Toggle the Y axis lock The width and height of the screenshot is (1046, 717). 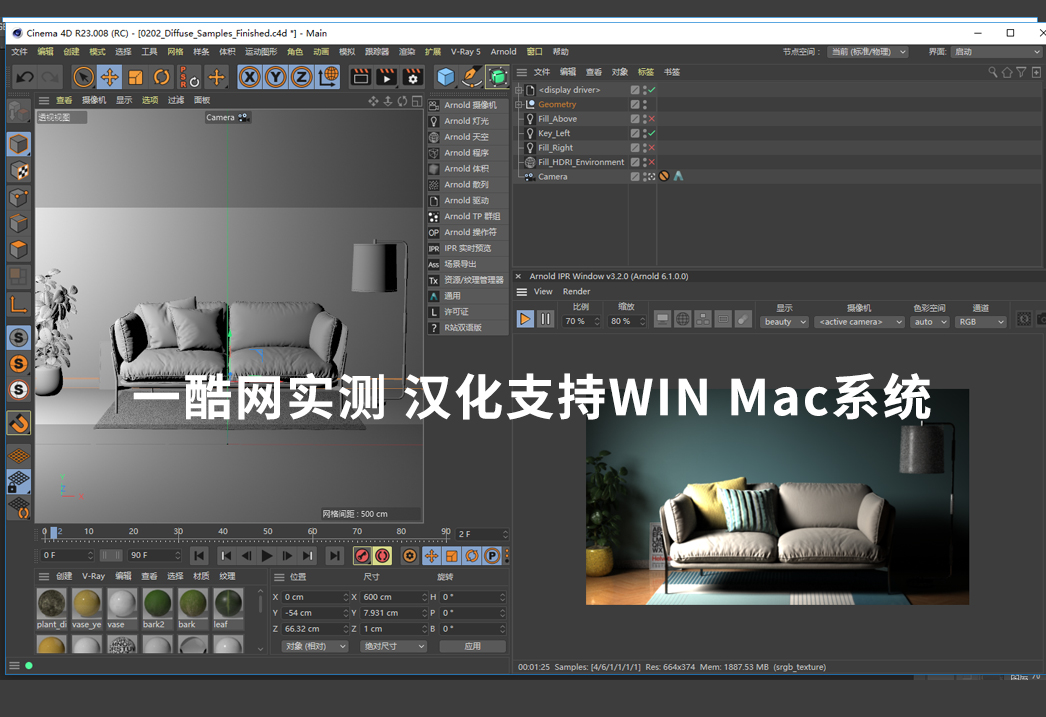[276, 77]
